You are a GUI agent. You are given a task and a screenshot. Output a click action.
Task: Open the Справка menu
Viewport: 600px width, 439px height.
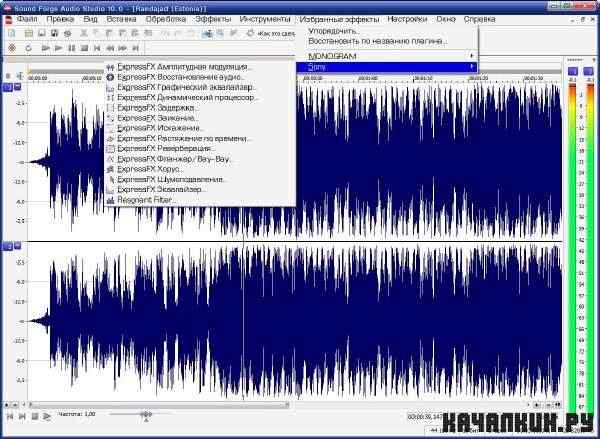pyautogui.click(x=479, y=19)
